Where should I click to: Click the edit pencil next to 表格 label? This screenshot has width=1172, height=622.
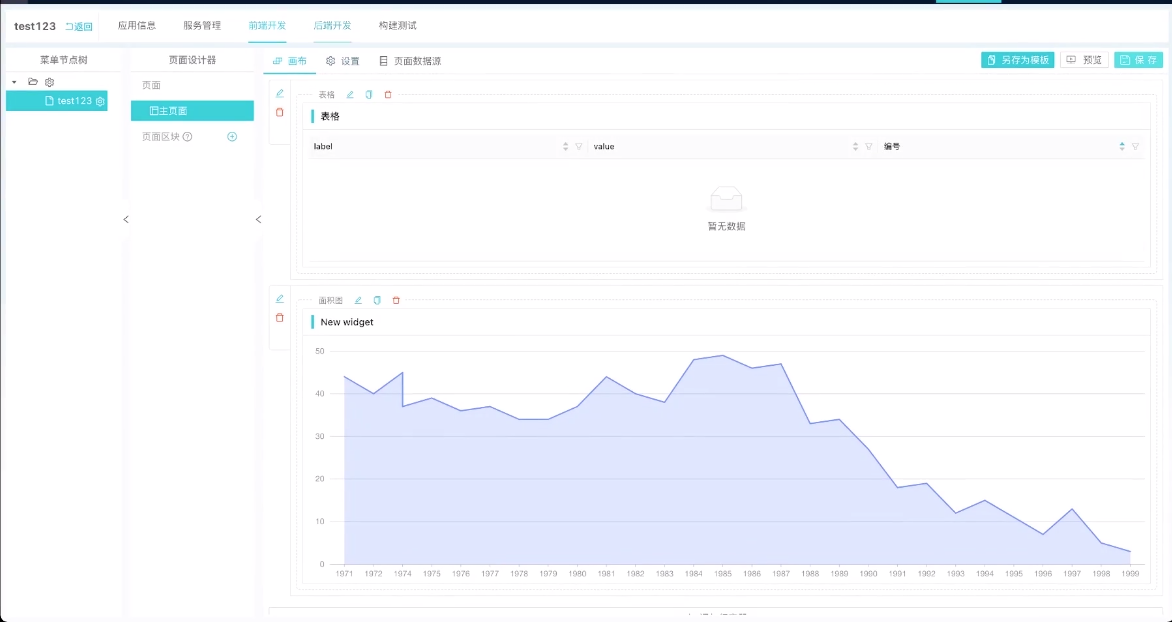click(350, 95)
